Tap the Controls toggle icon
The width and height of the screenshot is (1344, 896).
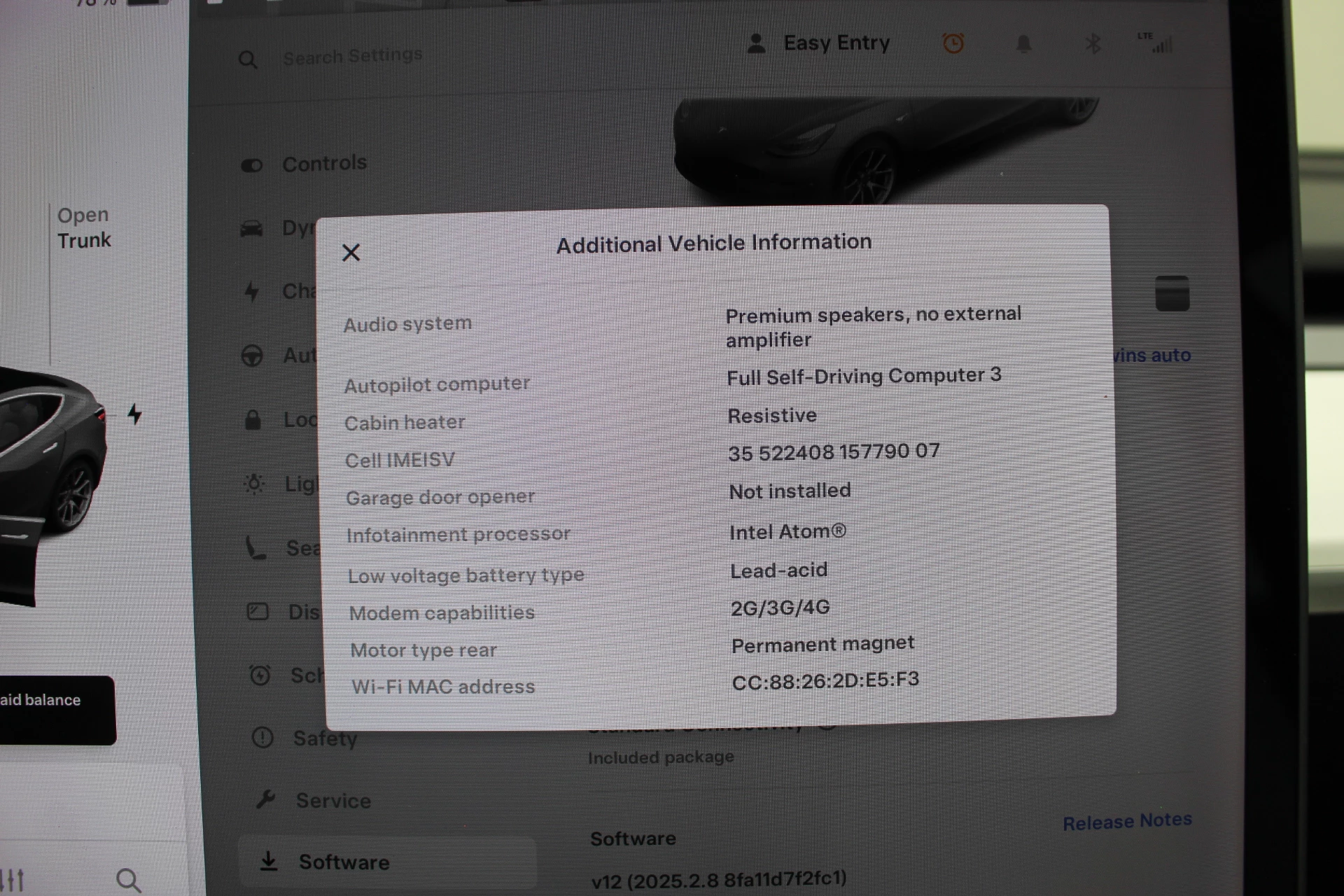pos(252,166)
